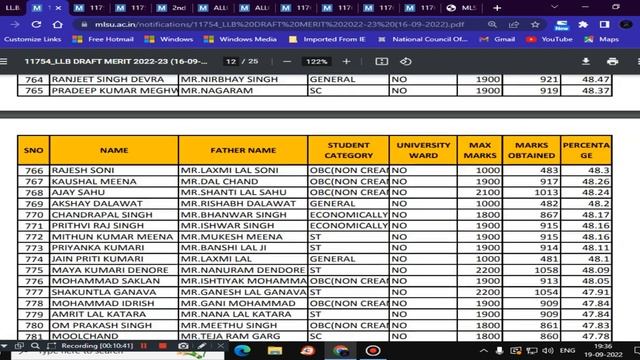Open the Windows bookmark
The image size is (640, 360).
169,39
